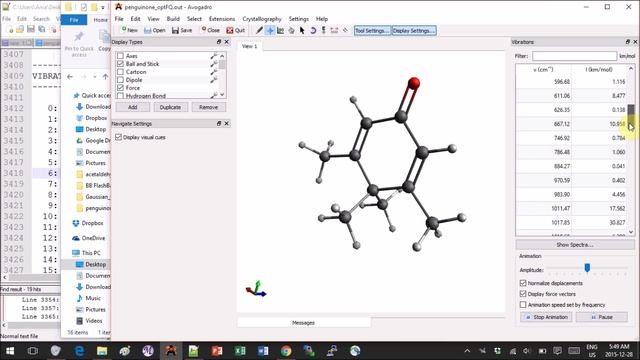Viewport: 640px width, 360px height.
Task: Toggle Normalize displacements checkbox
Action: 523,283
